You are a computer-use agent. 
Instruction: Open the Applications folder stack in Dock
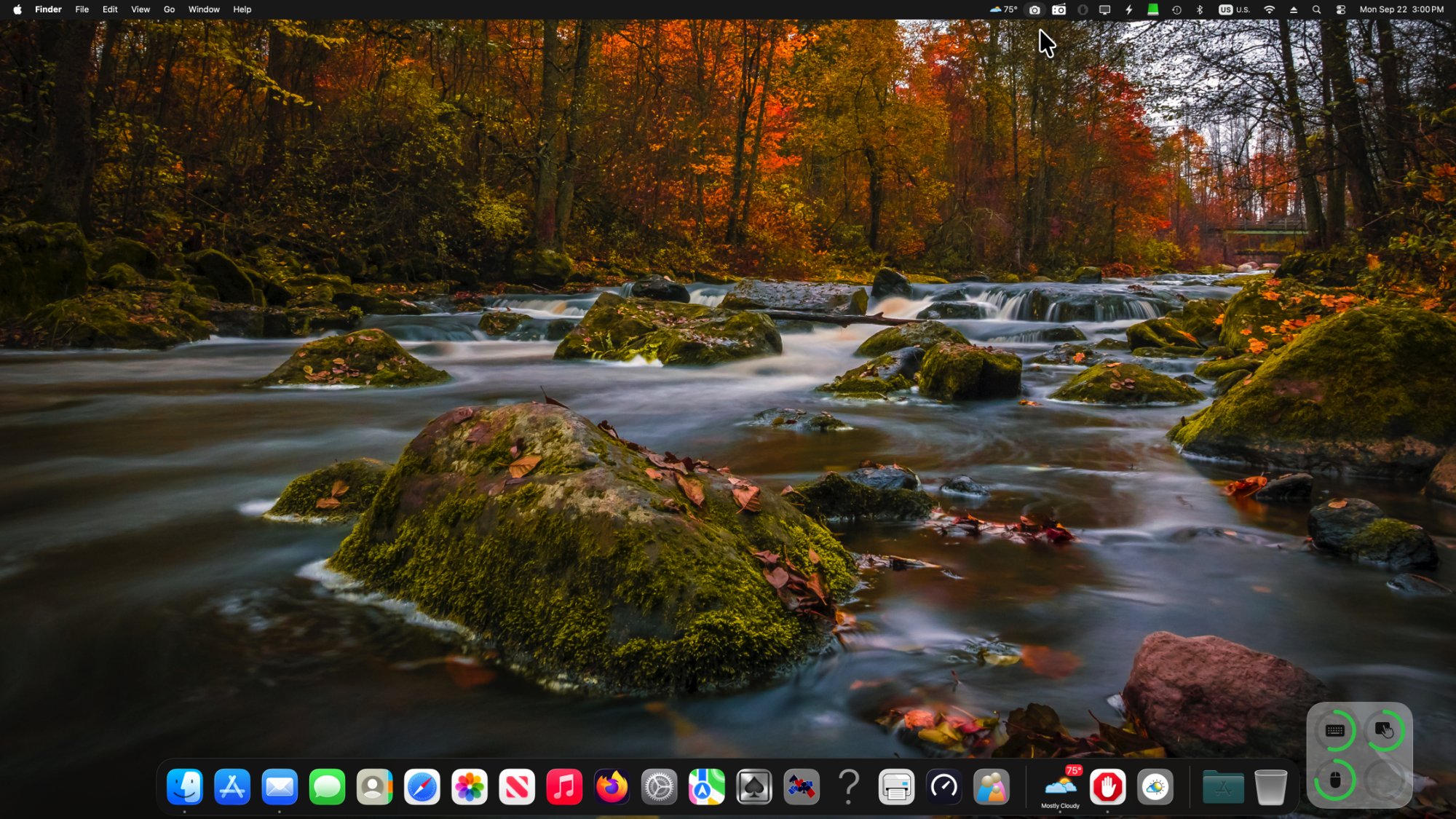click(x=1223, y=787)
